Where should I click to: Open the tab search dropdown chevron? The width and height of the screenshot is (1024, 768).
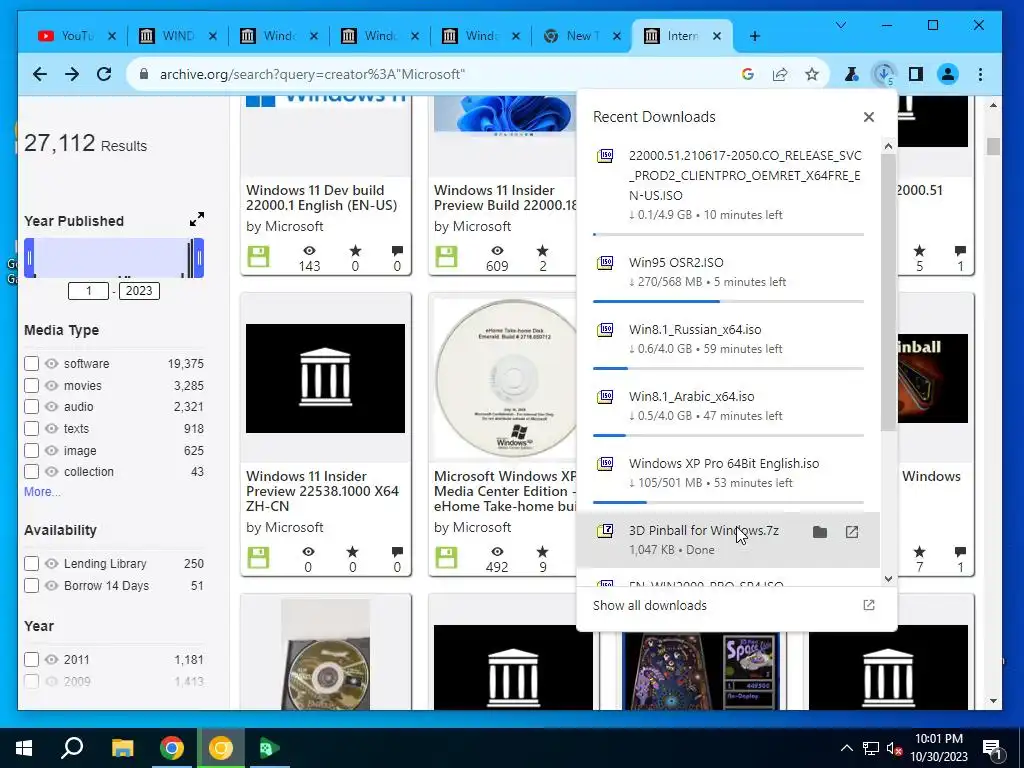coord(840,25)
